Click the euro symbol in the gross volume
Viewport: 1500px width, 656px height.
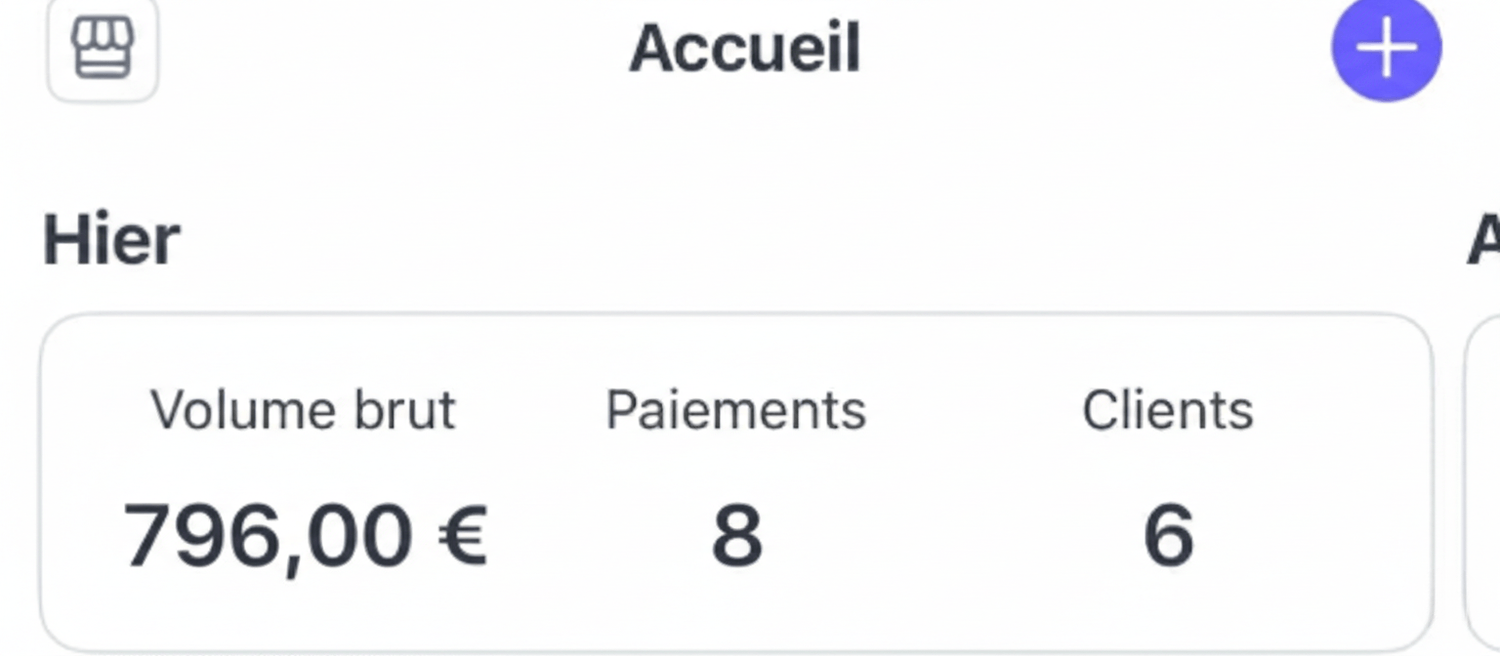462,536
